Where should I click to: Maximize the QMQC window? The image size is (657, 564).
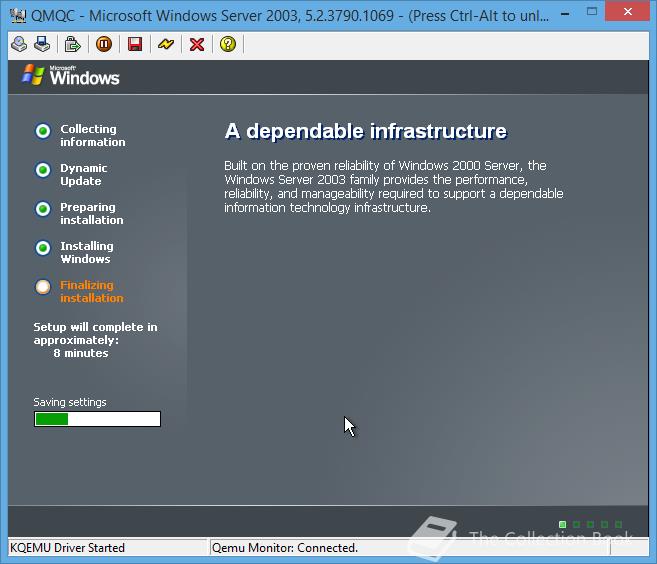592,12
